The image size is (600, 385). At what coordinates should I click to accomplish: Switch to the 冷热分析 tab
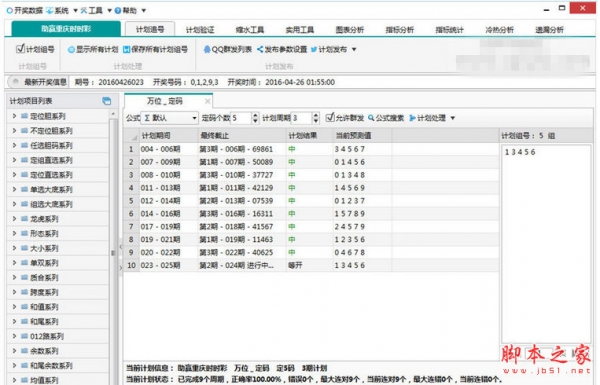pyautogui.click(x=499, y=29)
